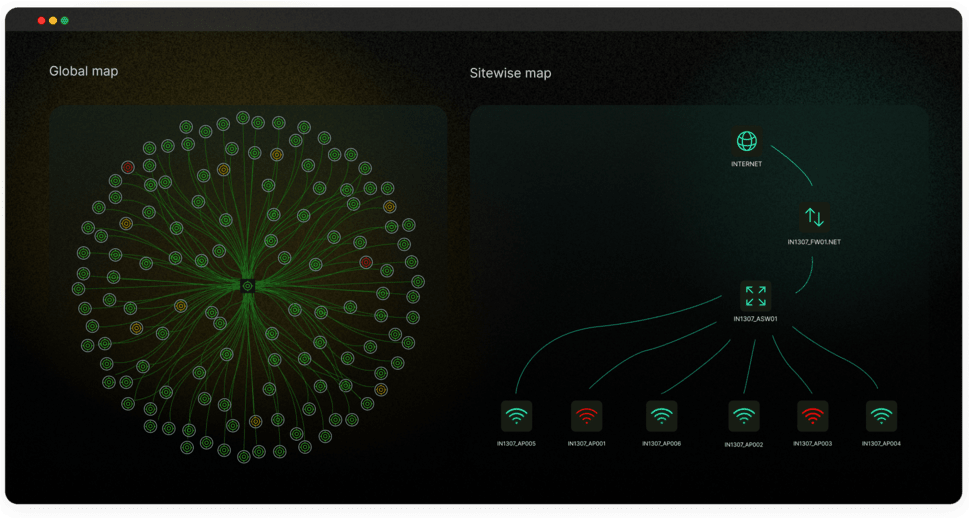Click the "IN1307_AP005" label
969x518 pixels.
pos(517,444)
